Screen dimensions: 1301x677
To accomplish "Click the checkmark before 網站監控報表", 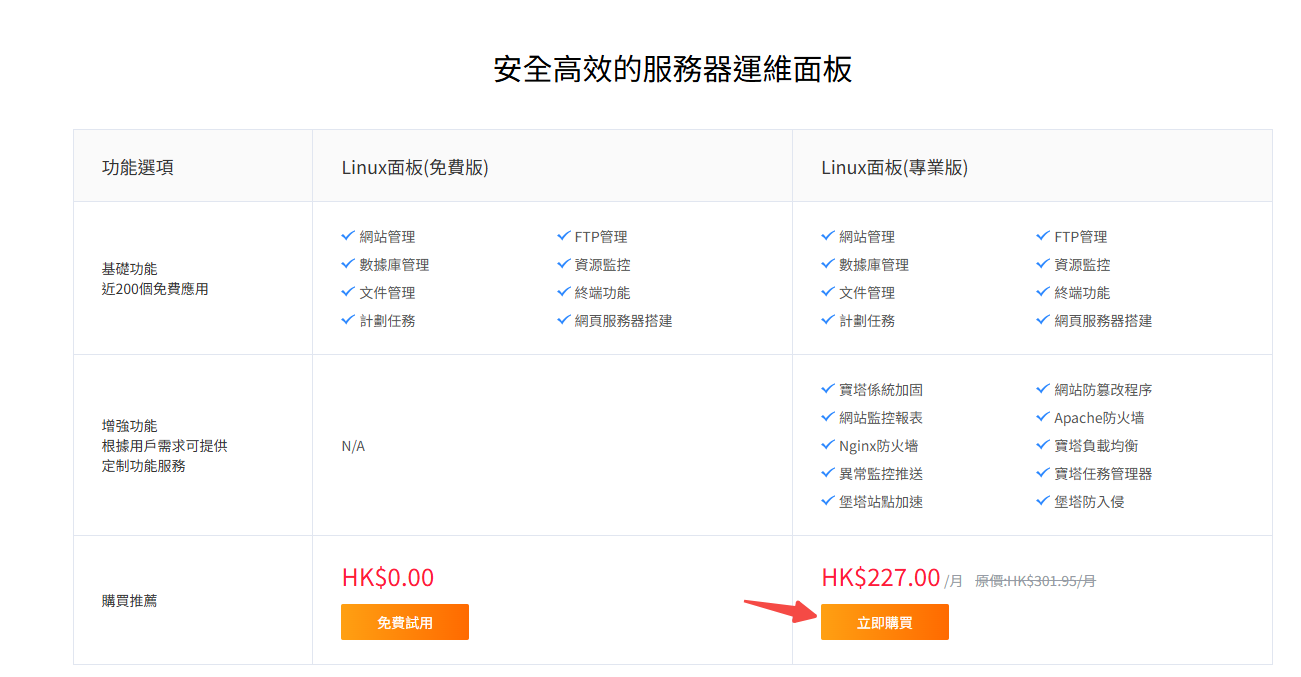I will pos(828,417).
